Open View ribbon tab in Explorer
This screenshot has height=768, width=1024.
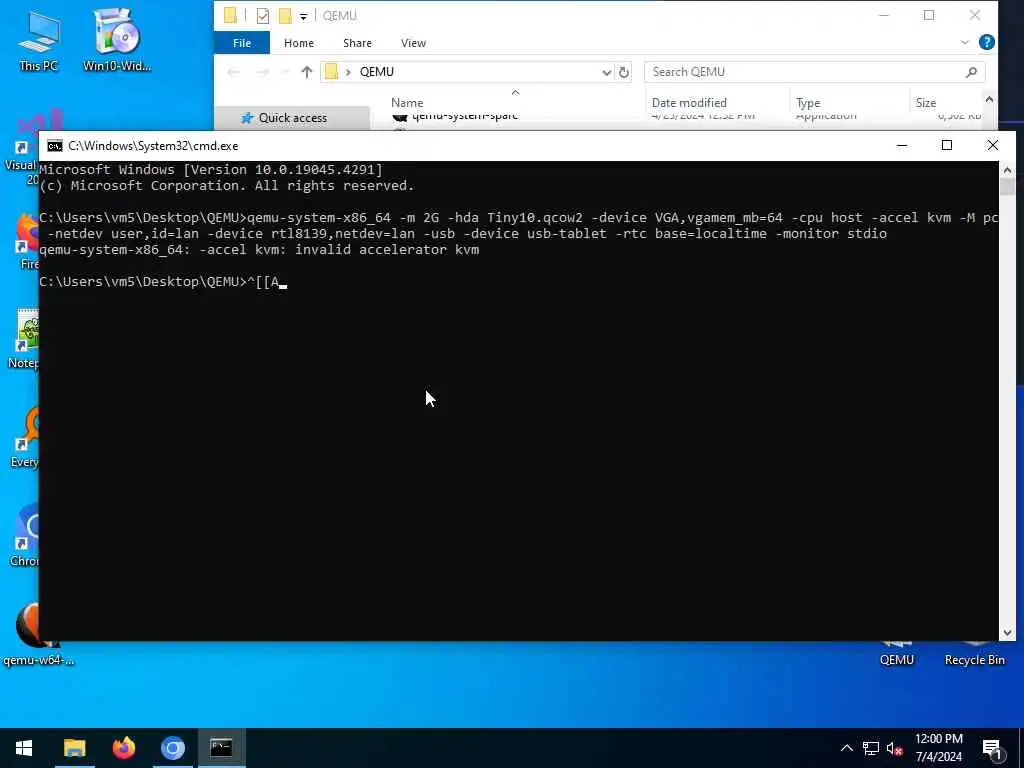(x=413, y=43)
